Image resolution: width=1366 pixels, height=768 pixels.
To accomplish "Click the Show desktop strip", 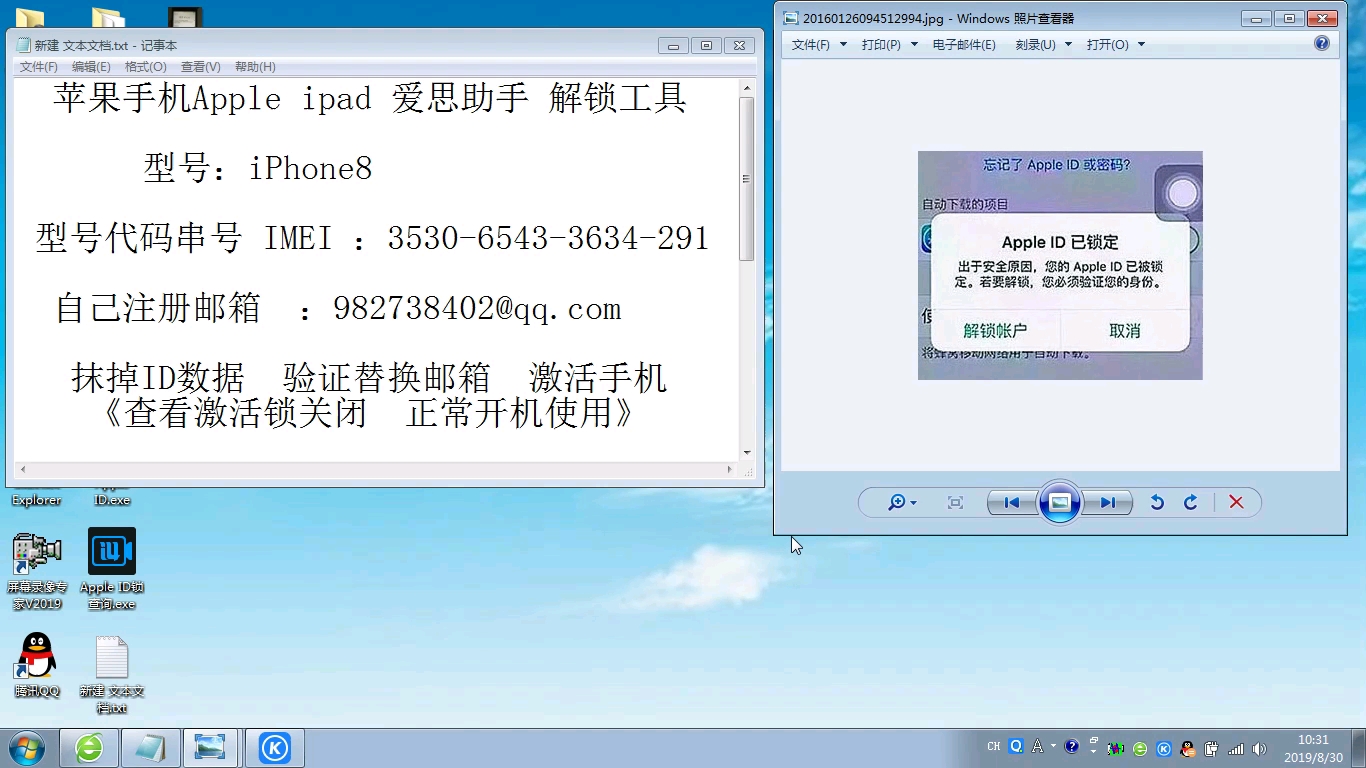I will (x=1359, y=748).
